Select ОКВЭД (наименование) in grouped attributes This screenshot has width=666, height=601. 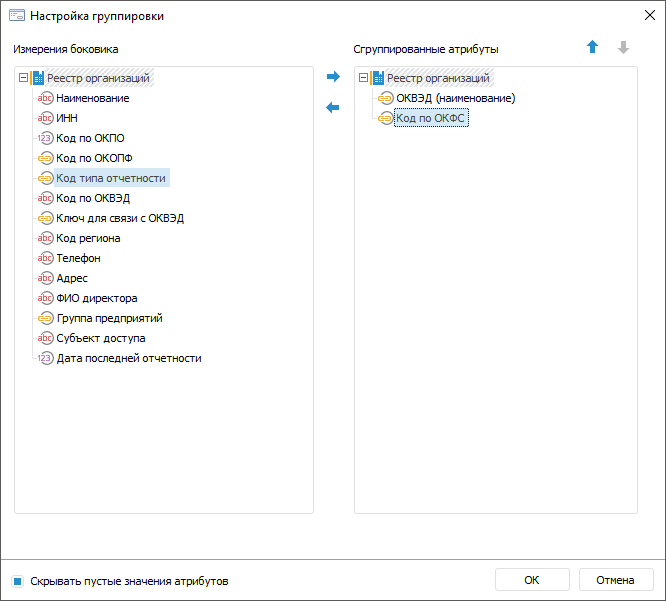[455, 98]
